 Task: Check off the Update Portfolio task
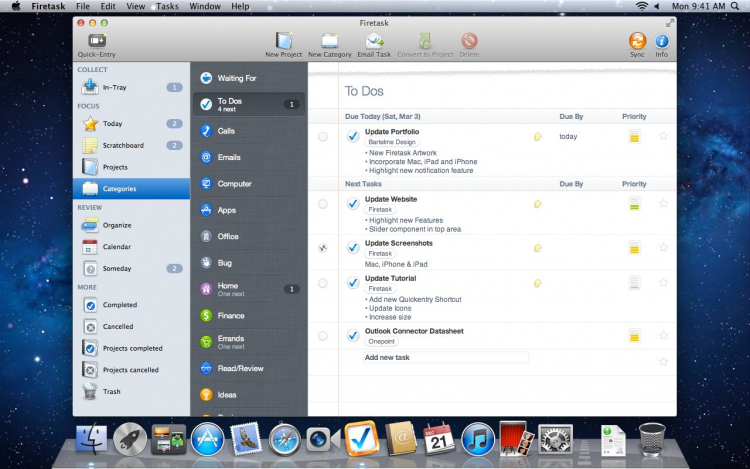(x=353, y=137)
